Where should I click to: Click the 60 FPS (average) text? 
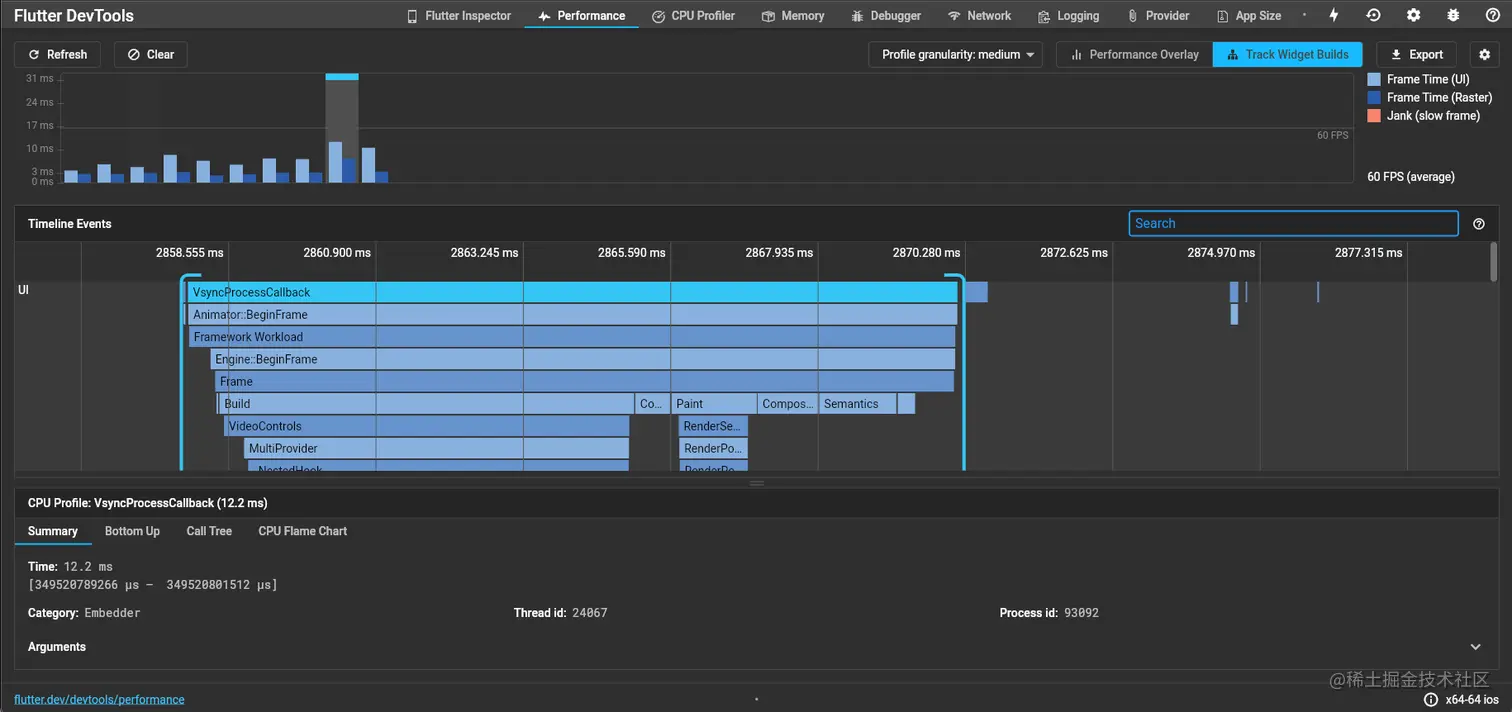point(1411,177)
